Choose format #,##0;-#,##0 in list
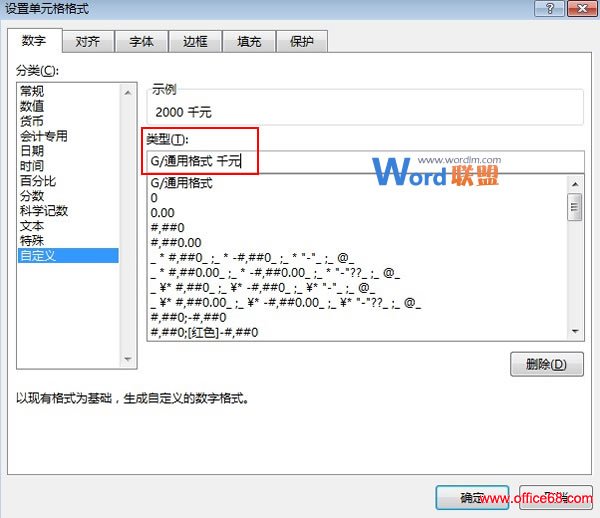 357,318
